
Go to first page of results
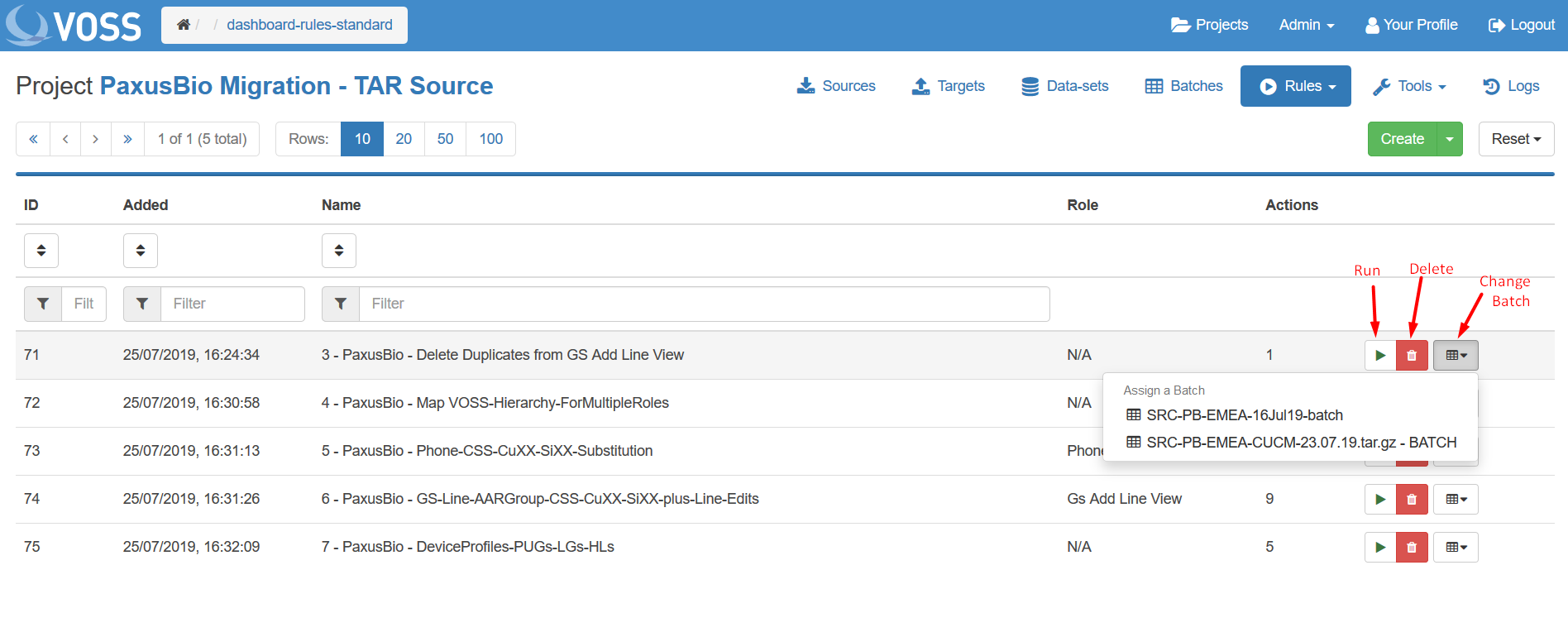33,139
